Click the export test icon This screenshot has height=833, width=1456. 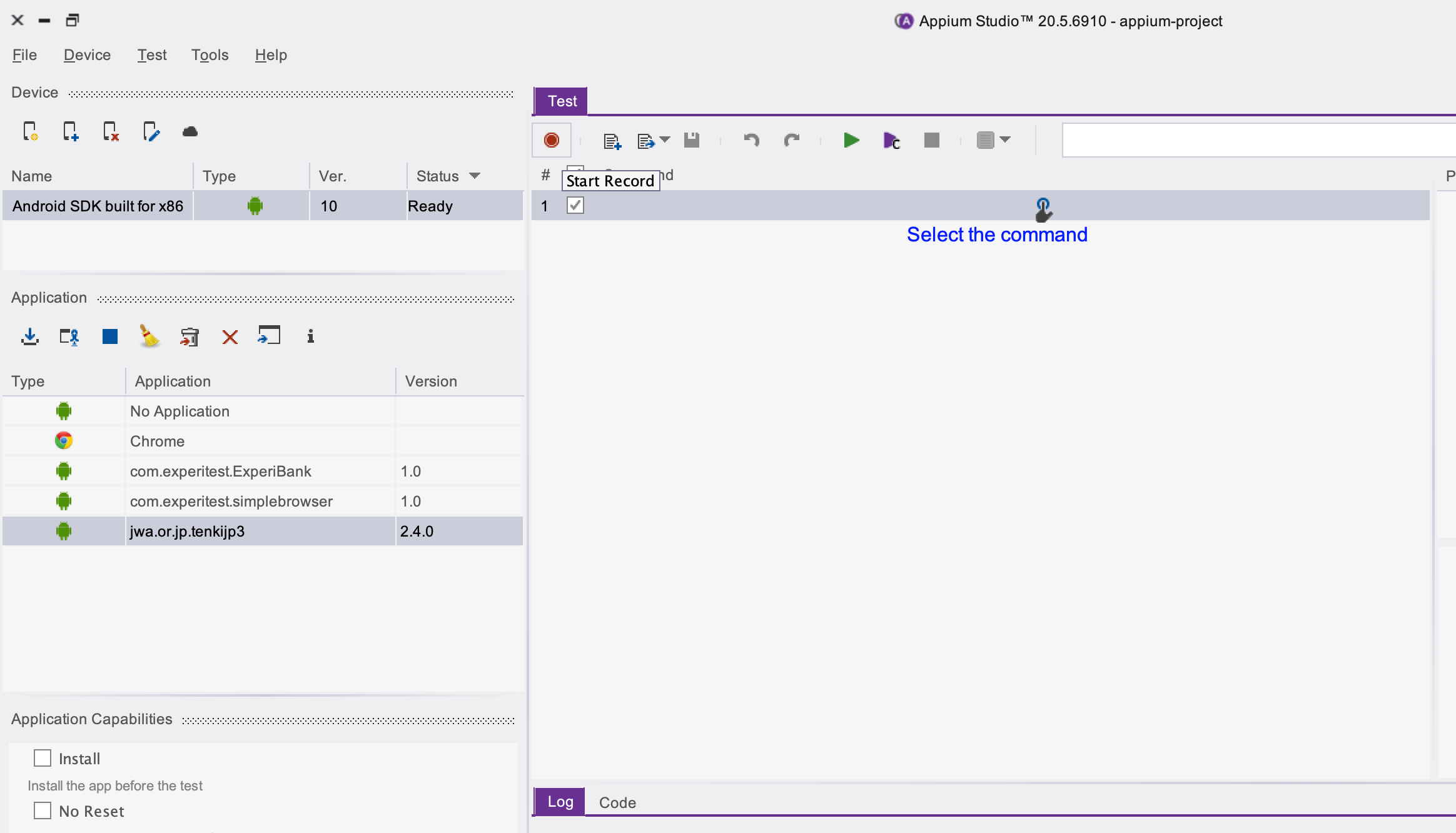coord(645,141)
